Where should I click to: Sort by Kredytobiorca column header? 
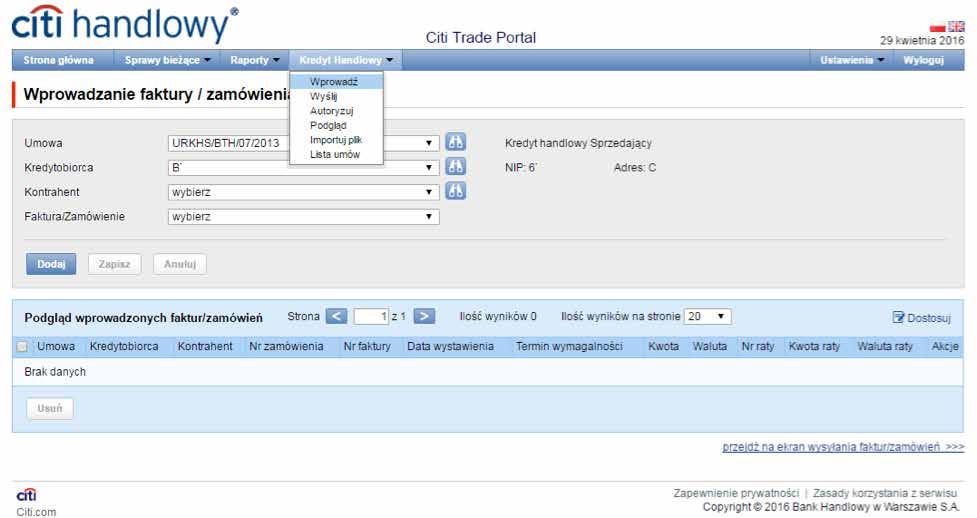coord(124,347)
